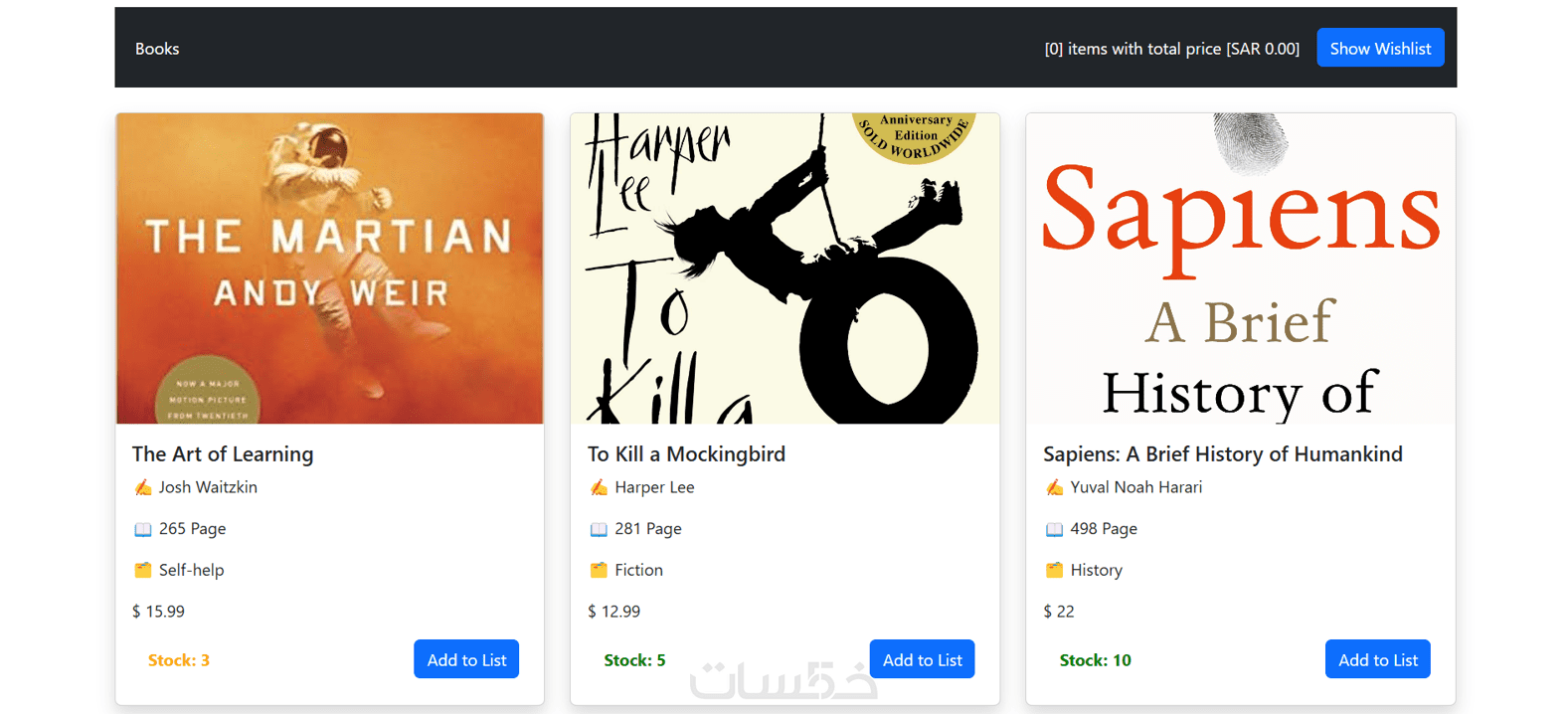This screenshot has width=1568, height=714.
Task: Open The Martian cover image
Action: (x=330, y=268)
